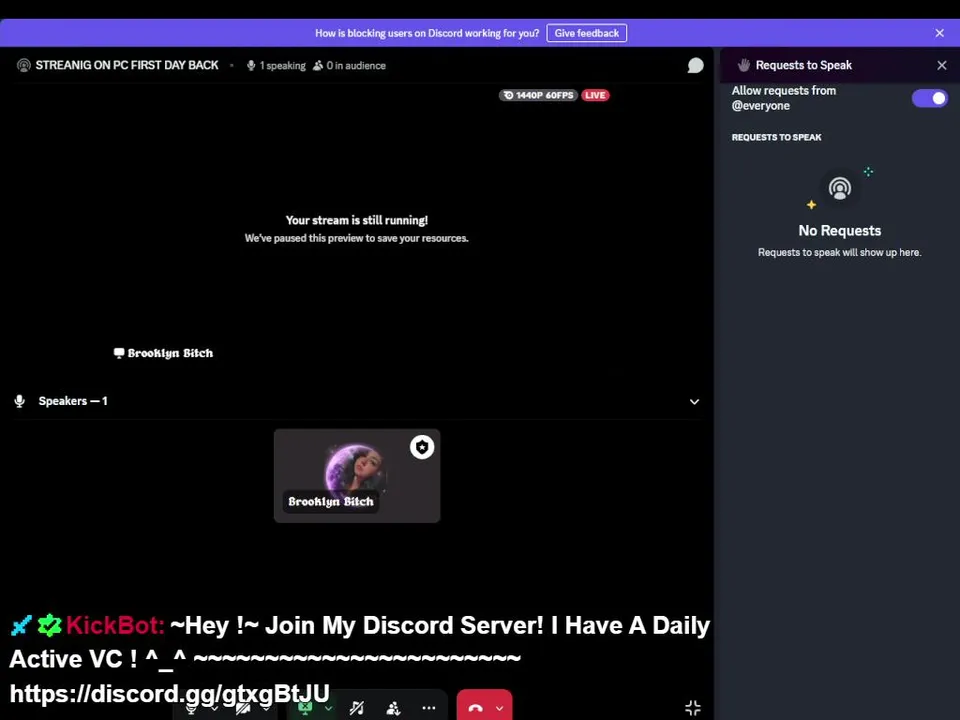
Task: Open the stage text chat bubble icon
Action: click(x=695, y=66)
